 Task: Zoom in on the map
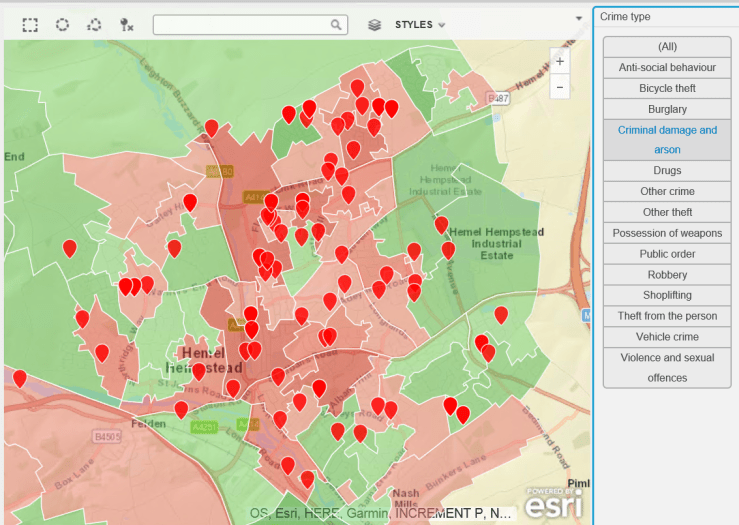pos(559,62)
